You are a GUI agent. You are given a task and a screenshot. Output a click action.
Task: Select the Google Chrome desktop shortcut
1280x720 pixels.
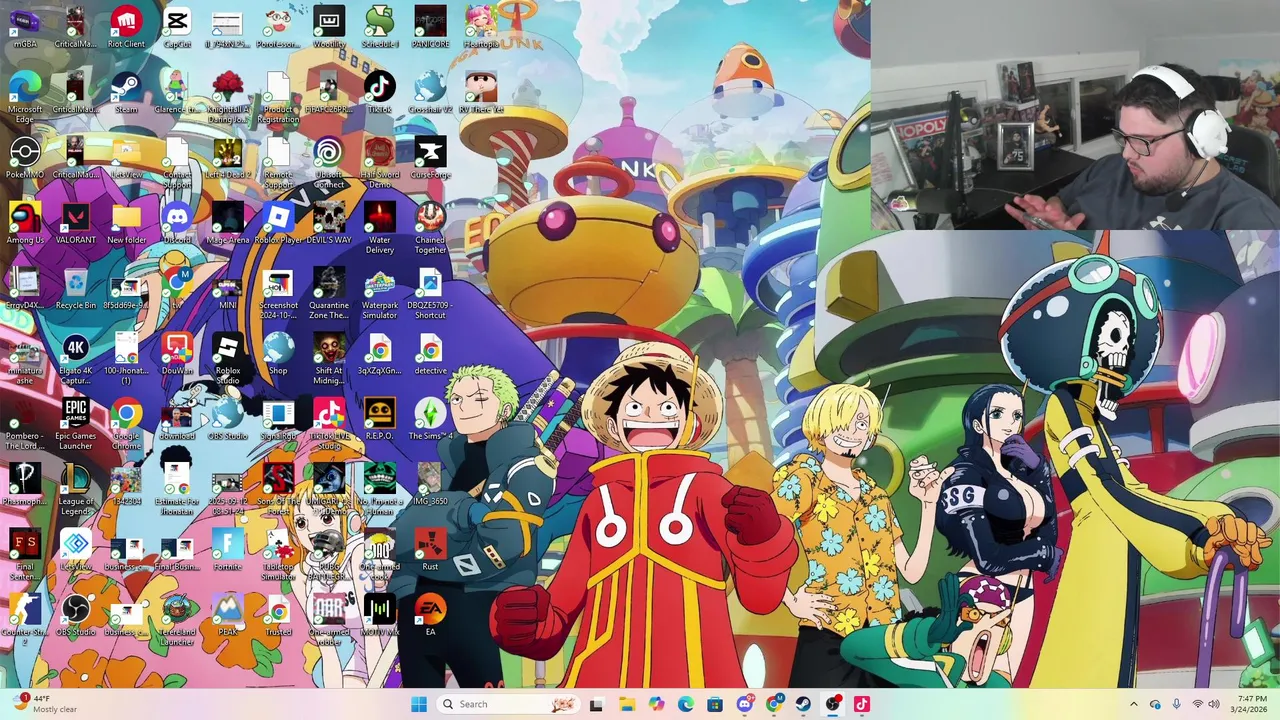[x=127, y=424]
